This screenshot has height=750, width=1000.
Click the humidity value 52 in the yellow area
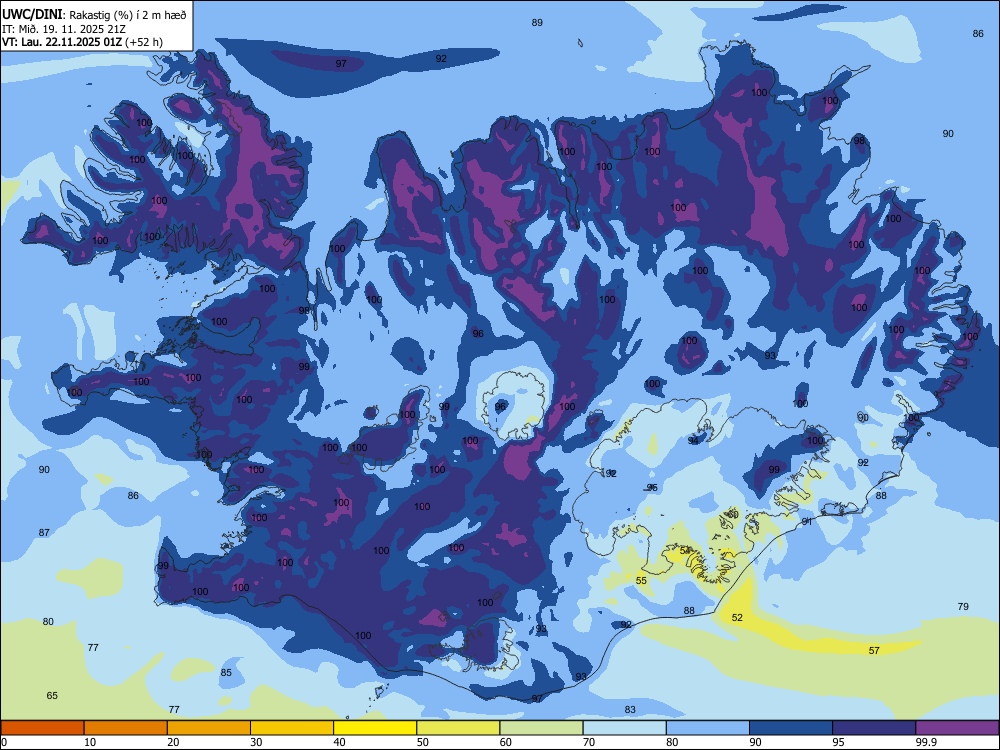tap(737, 617)
